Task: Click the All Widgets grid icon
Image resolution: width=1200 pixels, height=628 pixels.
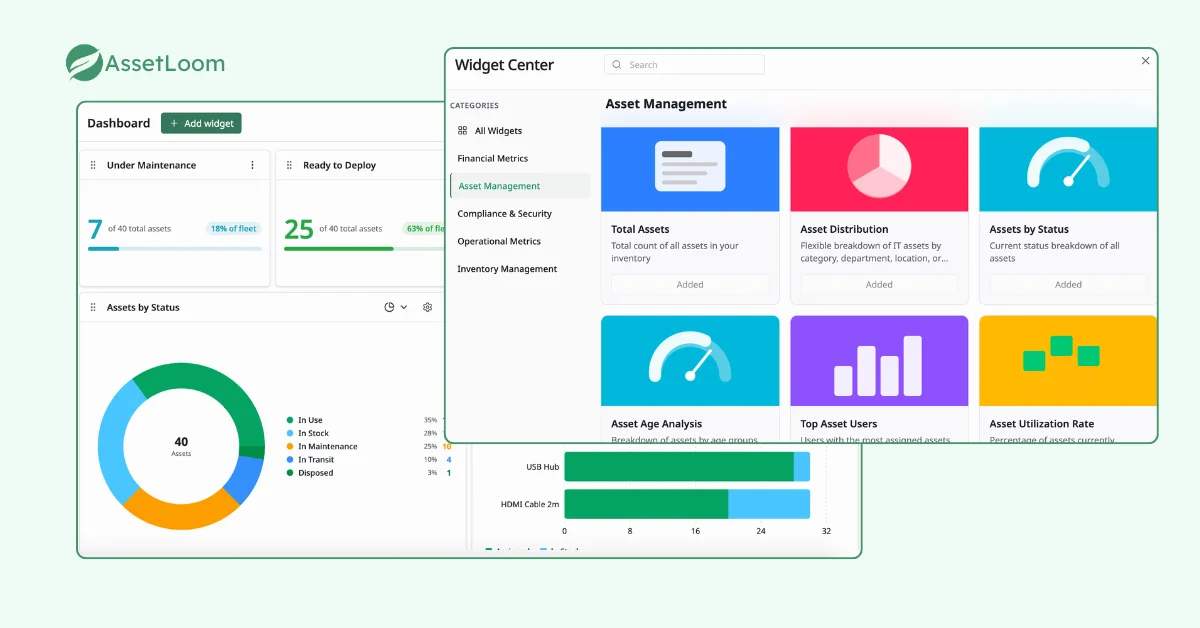Action: coord(462,131)
